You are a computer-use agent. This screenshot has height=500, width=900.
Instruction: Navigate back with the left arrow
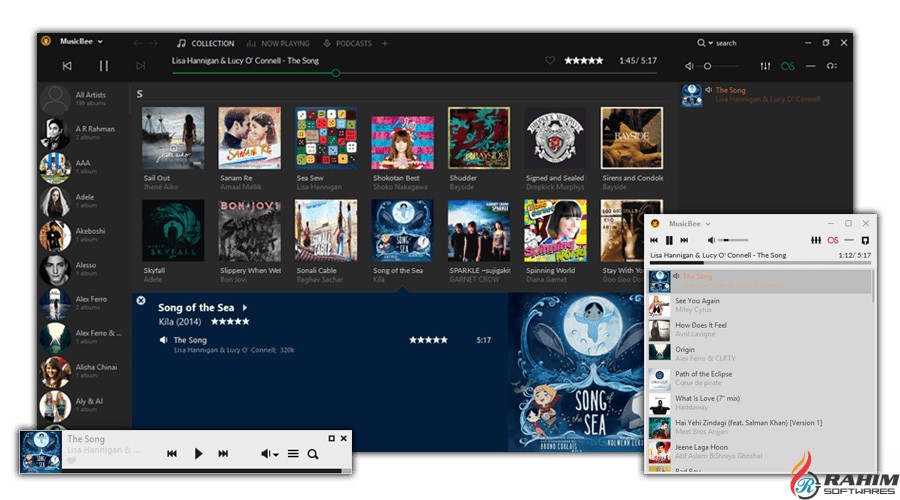[137, 43]
